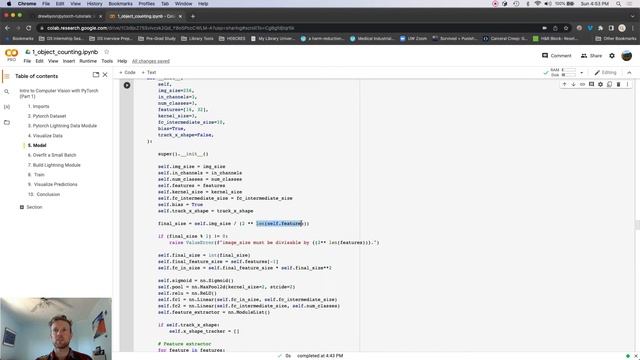This screenshot has width=640, height=360.
Task: Pop out Table of contents into new tab
Action: click(x=96, y=75)
